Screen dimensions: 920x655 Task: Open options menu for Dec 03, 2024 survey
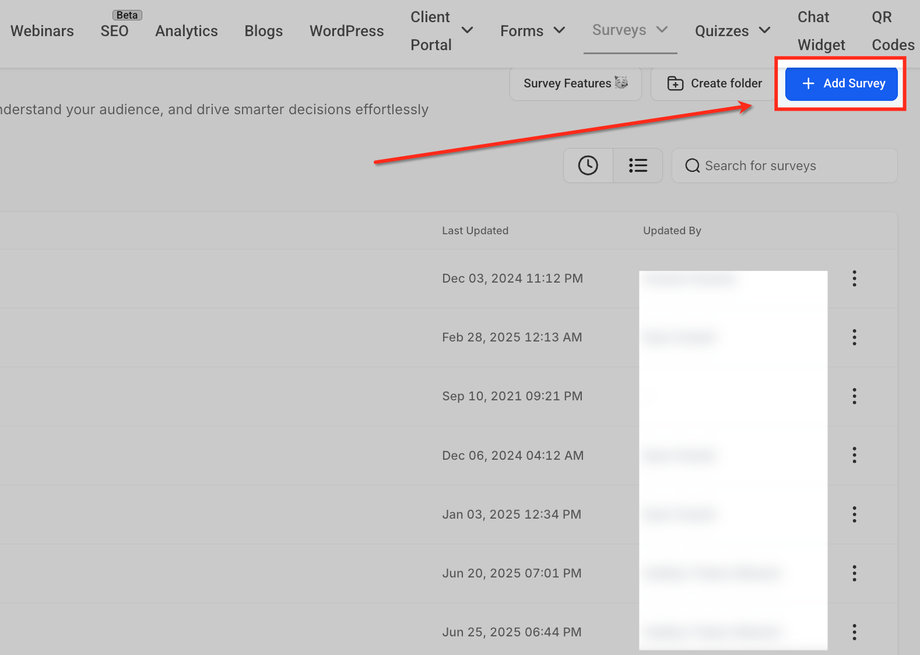pyautogui.click(x=854, y=279)
